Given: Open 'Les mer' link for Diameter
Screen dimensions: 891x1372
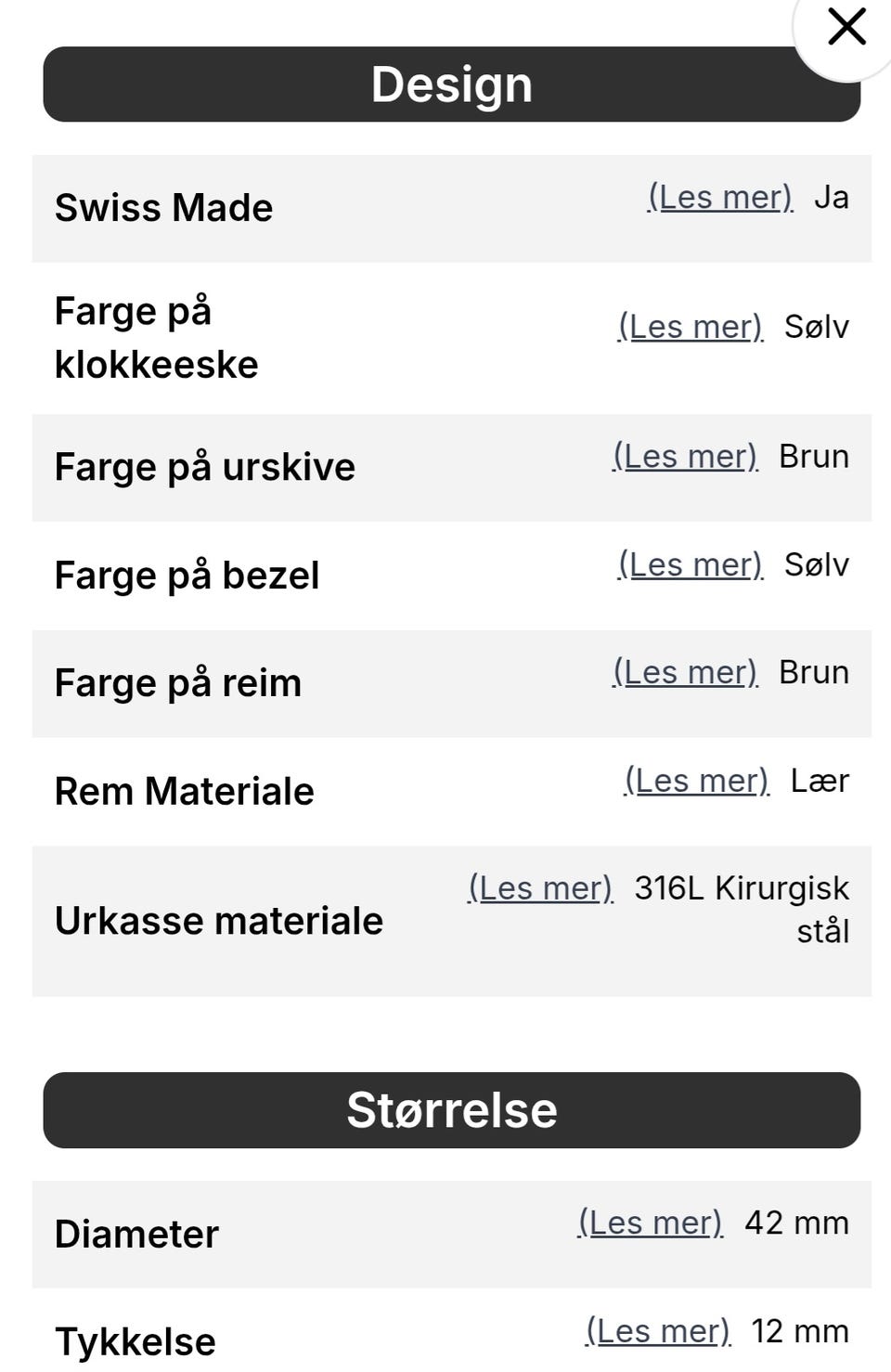Looking at the screenshot, I should point(650,1223).
